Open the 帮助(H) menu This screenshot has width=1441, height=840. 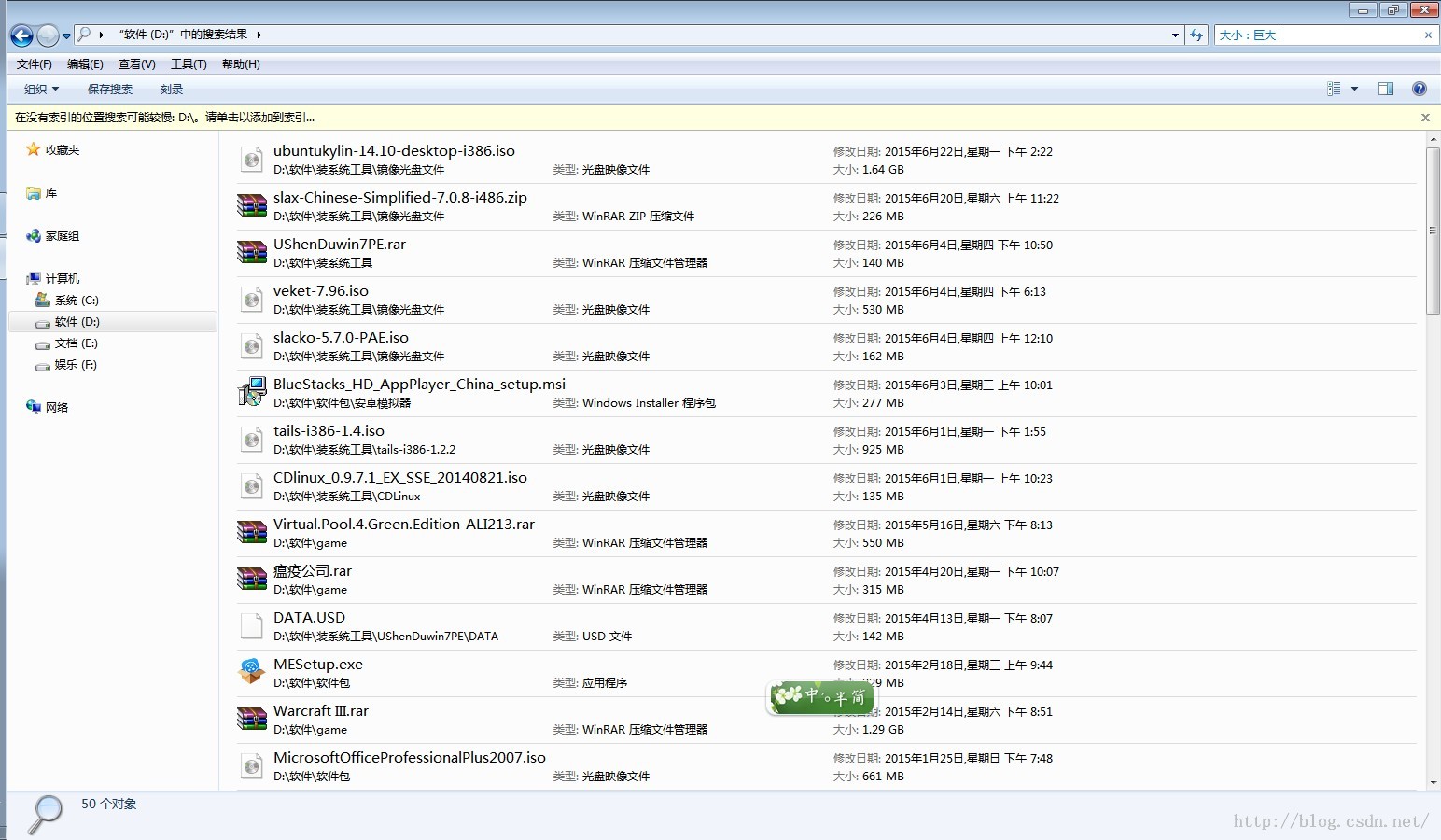(x=241, y=64)
